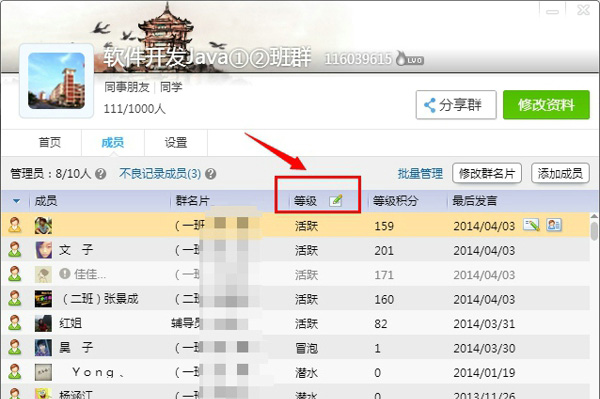Viewport: 600px width, 399px height.
Task: Click the role icon in 红姐 row
Action: click(x=15, y=323)
